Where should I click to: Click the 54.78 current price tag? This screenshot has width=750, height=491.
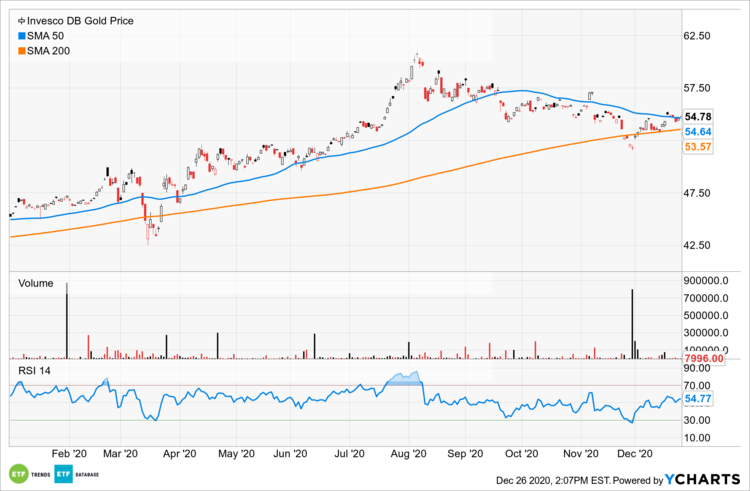coord(697,117)
